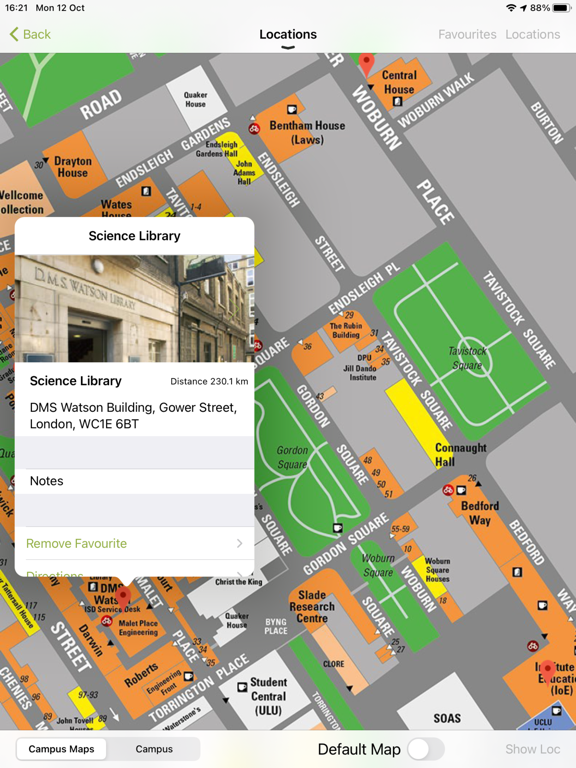The width and height of the screenshot is (576, 768).
Task: Open Locations list in top right
Action: 532,34
